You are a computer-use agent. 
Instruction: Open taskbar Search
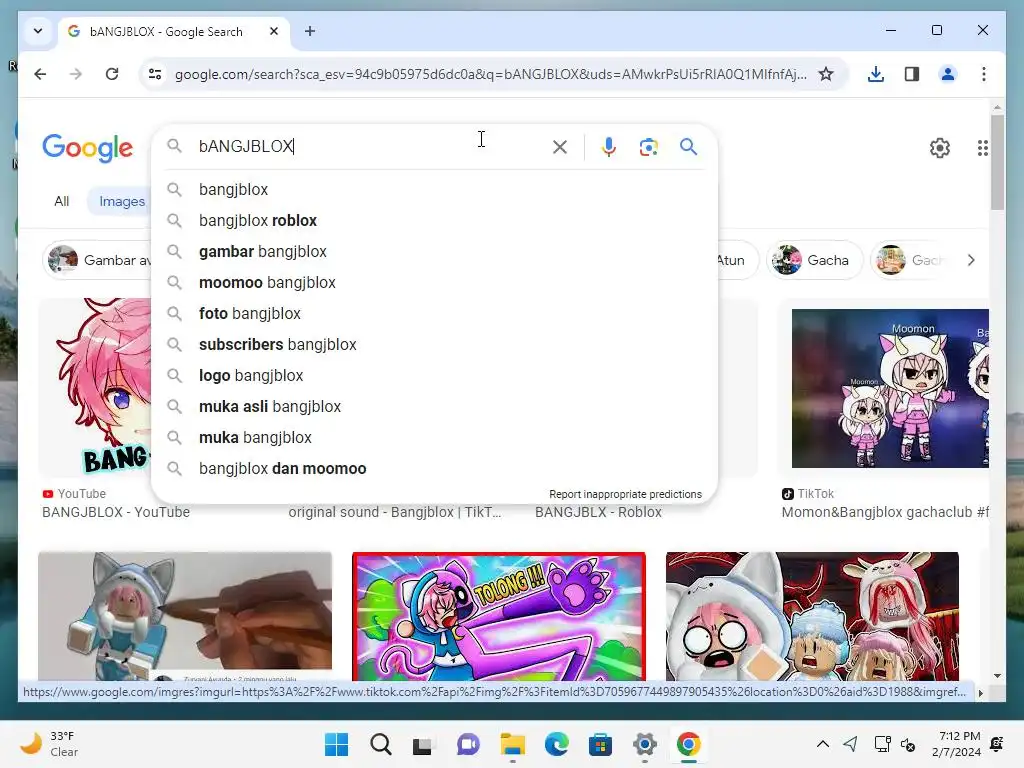[x=381, y=744]
